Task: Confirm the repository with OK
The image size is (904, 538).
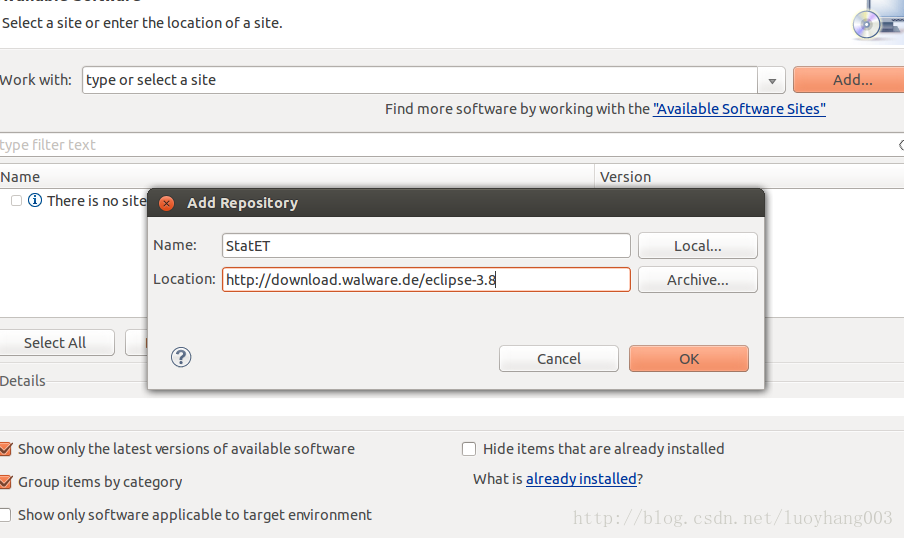Action: tap(689, 359)
